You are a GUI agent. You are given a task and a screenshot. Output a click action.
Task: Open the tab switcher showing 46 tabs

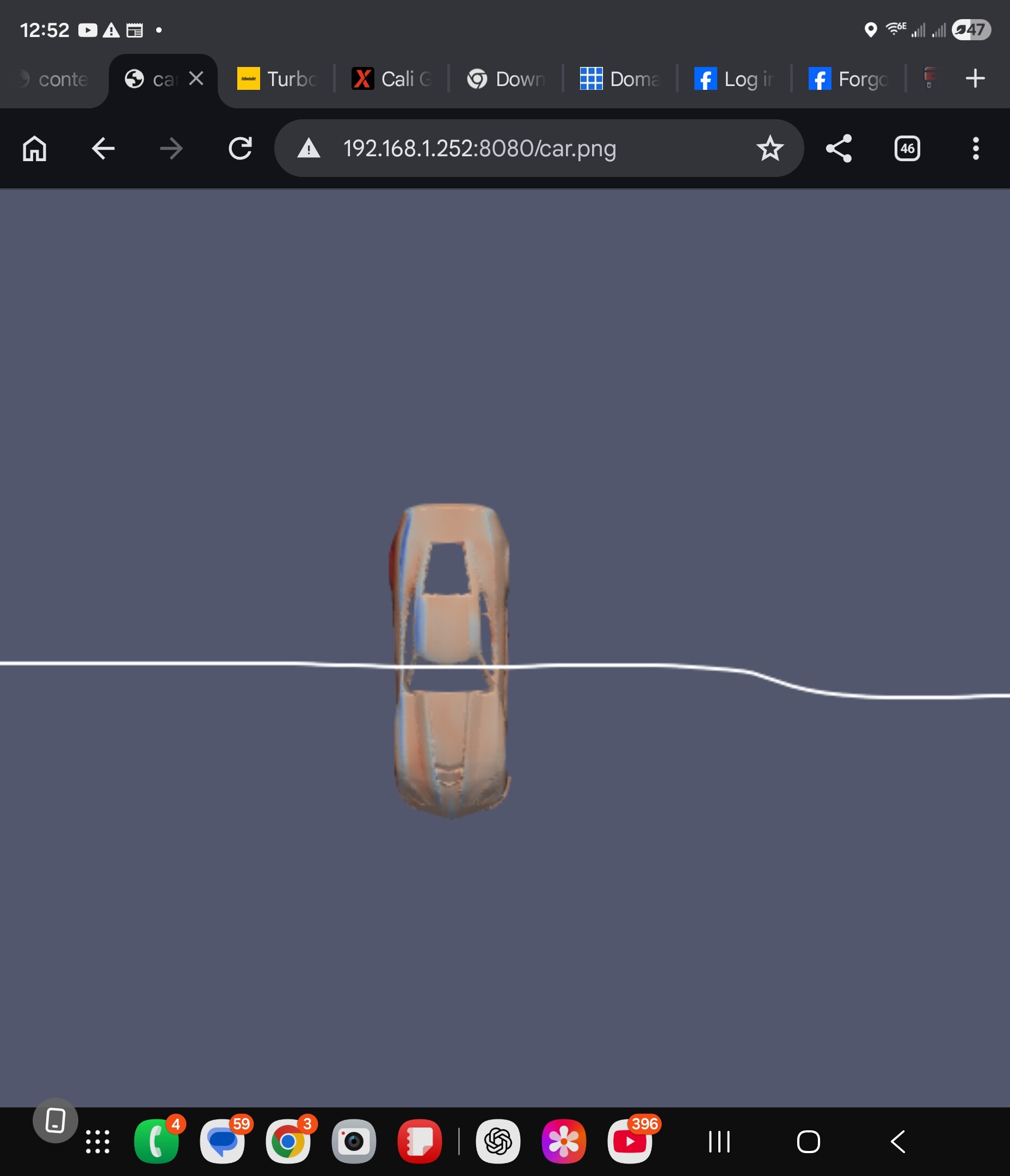tap(907, 149)
